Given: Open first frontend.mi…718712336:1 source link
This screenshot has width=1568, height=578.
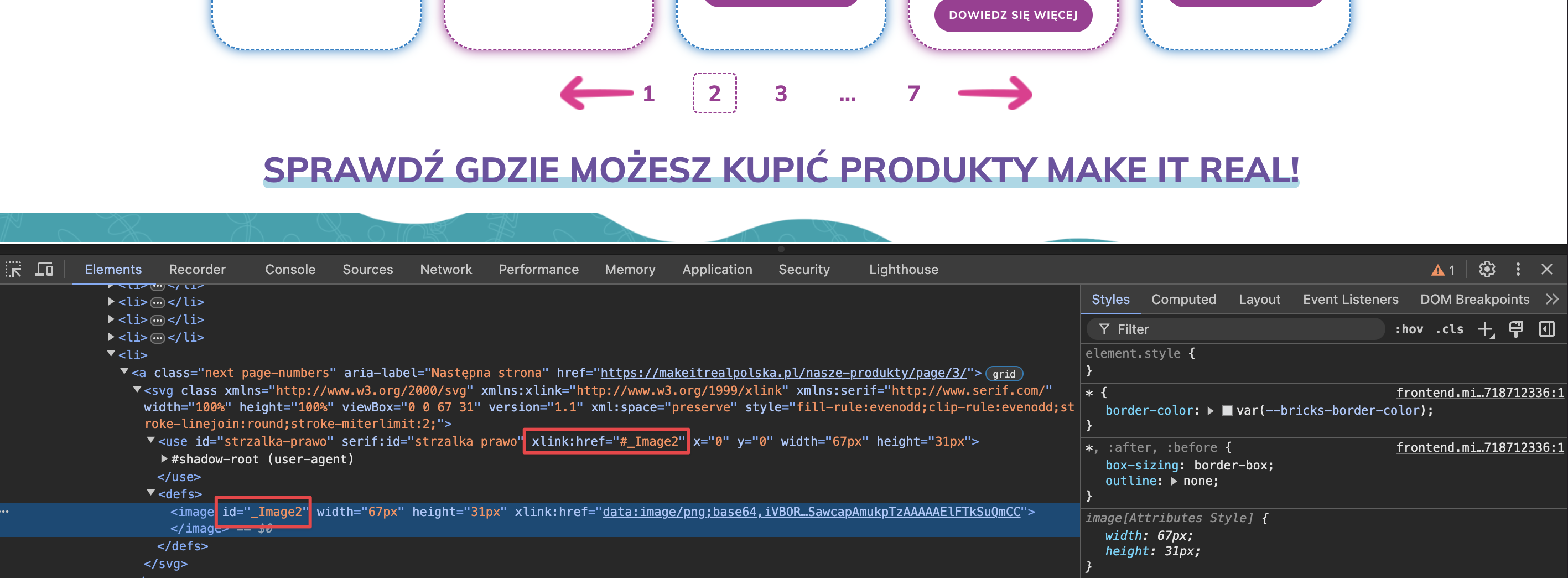Looking at the screenshot, I should [1479, 393].
